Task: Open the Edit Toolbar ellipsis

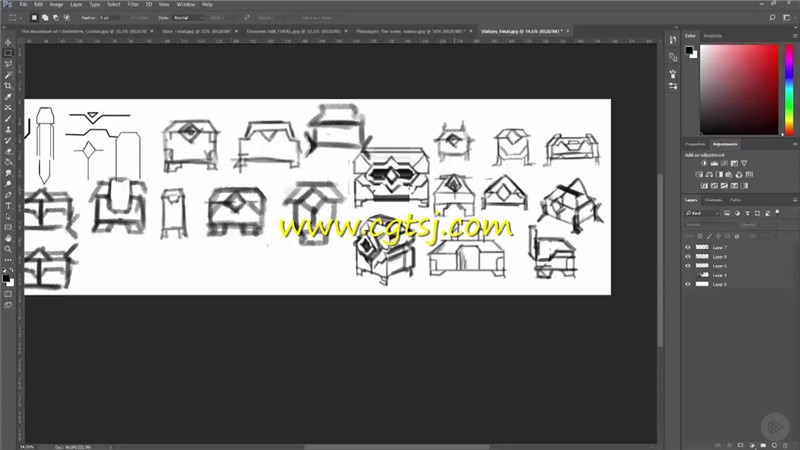Action: (8, 260)
